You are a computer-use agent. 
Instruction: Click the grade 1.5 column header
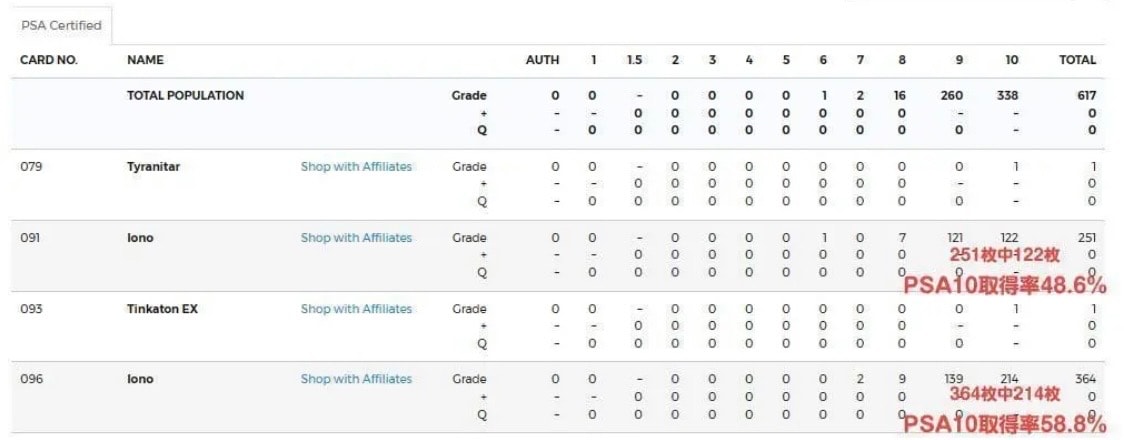(x=634, y=60)
